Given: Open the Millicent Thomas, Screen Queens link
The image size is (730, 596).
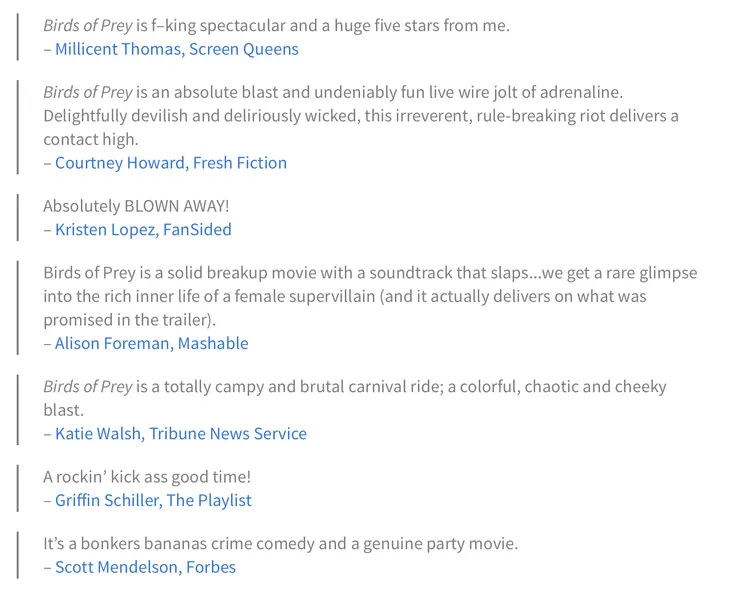Looking at the screenshot, I should point(176,49).
